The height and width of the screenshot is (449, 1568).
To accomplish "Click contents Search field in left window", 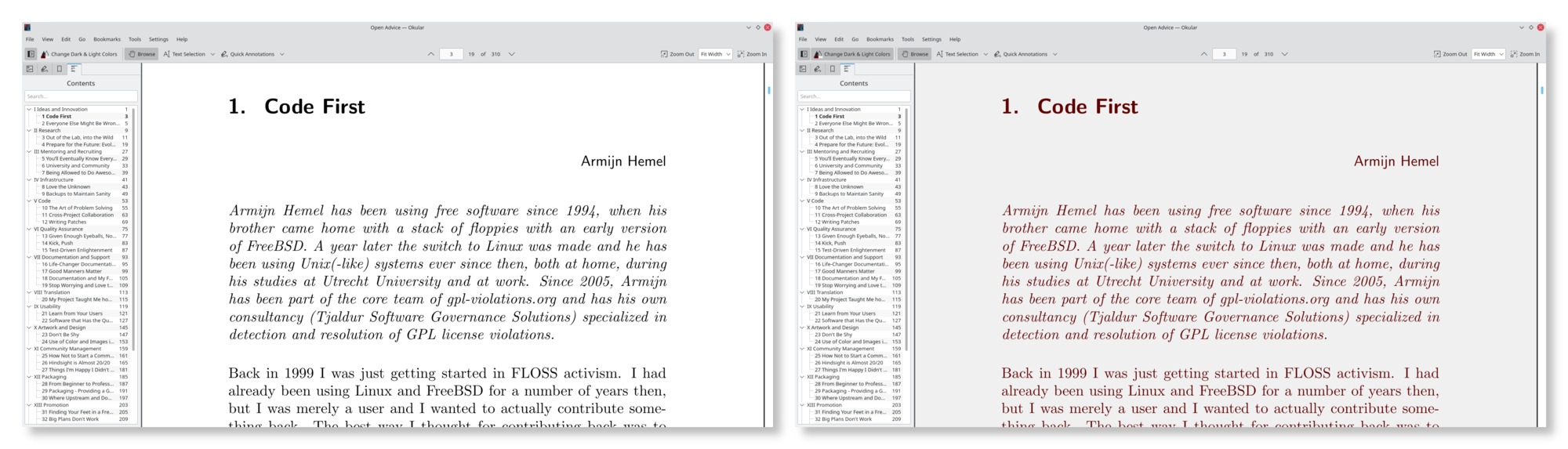I will [x=81, y=96].
